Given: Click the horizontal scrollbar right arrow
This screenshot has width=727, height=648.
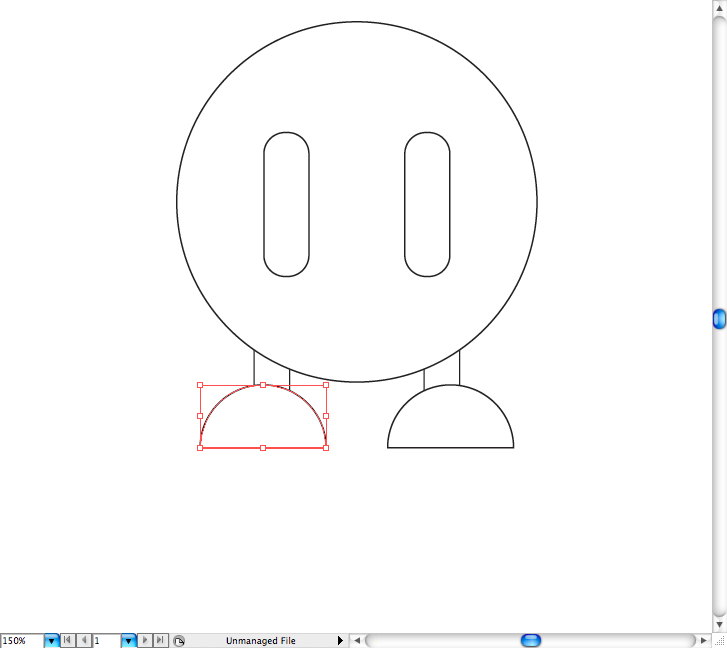Looking at the screenshot, I should [x=704, y=640].
